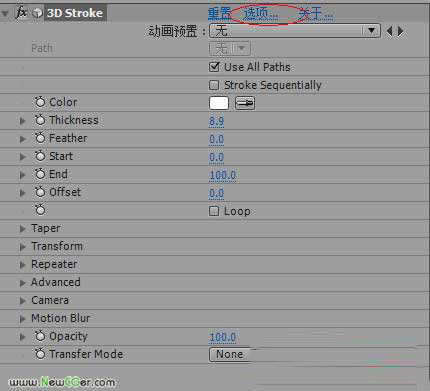Pick color with the eyedropper tool

coord(245,103)
